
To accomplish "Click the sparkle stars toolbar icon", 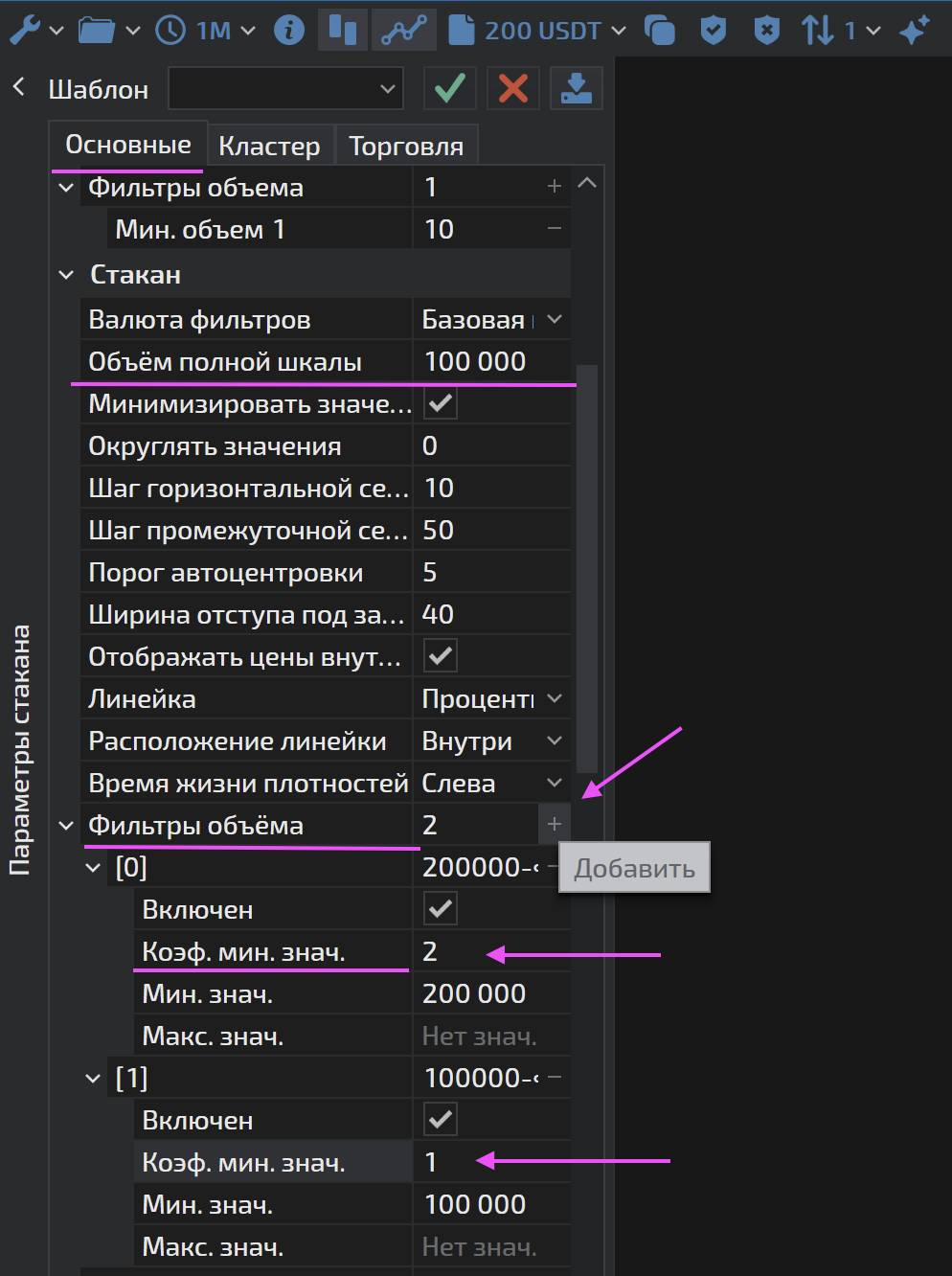I will tap(915, 31).
